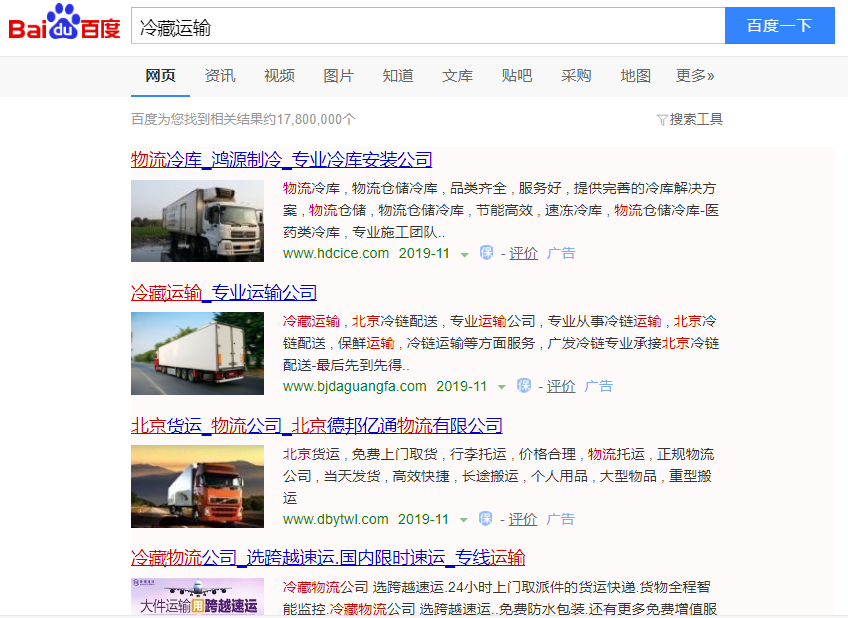Open the 贴吧 tab

[x=516, y=76]
